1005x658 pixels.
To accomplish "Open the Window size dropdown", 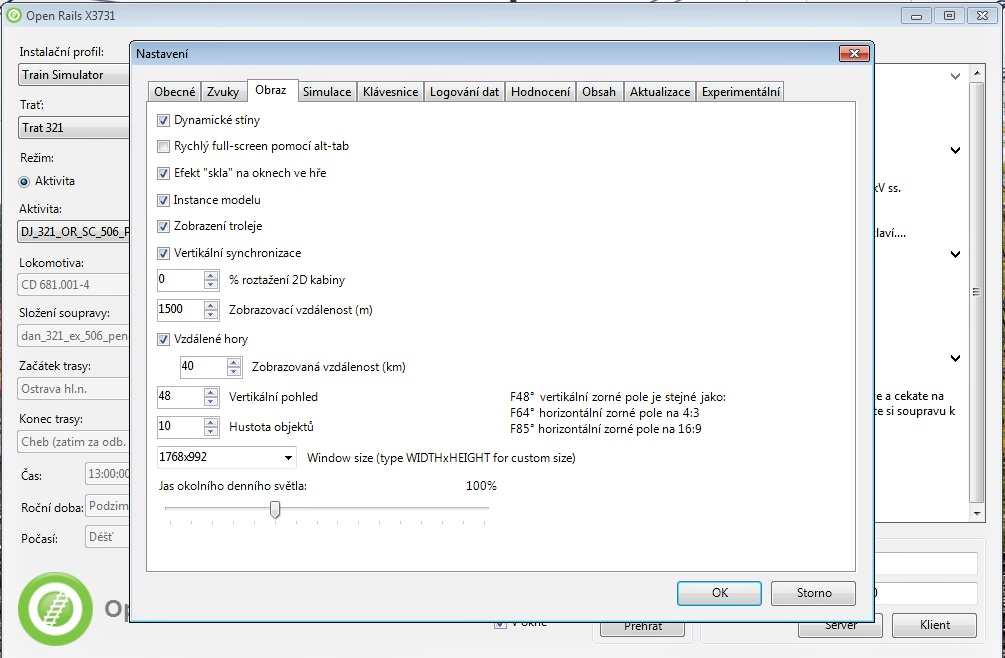I will (x=288, y=458).
